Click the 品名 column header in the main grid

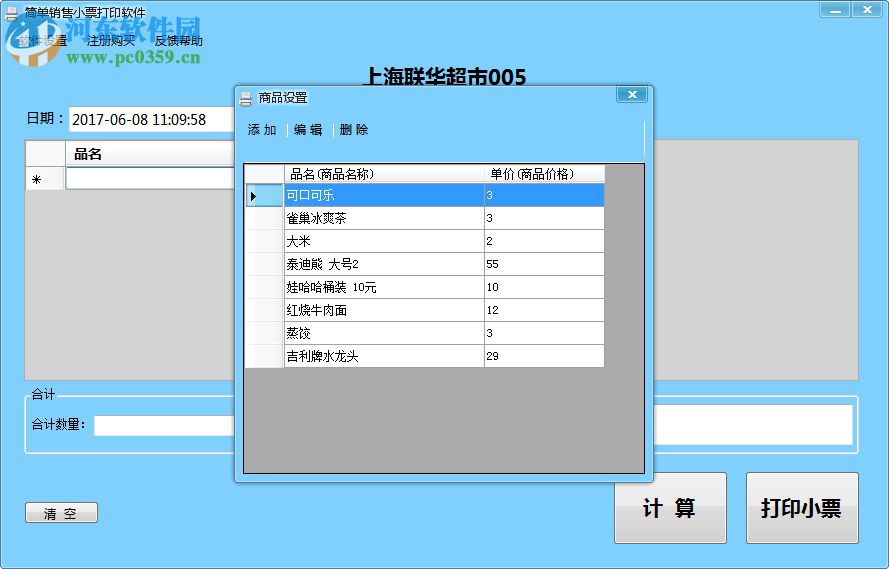pos(150,154)
